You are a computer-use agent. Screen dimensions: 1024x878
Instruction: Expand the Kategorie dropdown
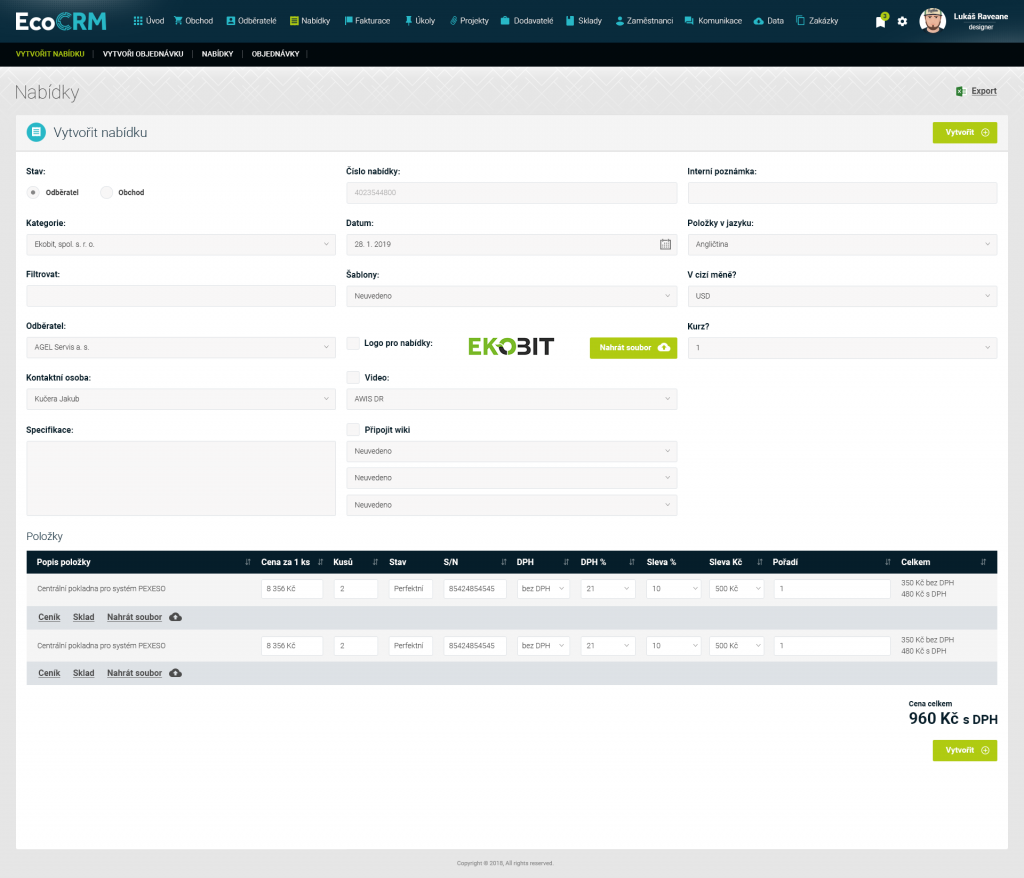pos(181,244)
